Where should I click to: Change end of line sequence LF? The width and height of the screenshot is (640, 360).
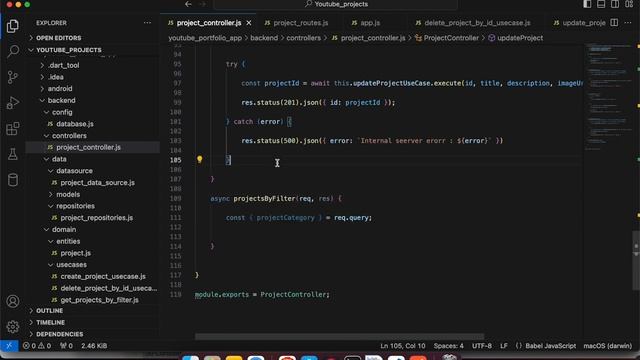504,346
